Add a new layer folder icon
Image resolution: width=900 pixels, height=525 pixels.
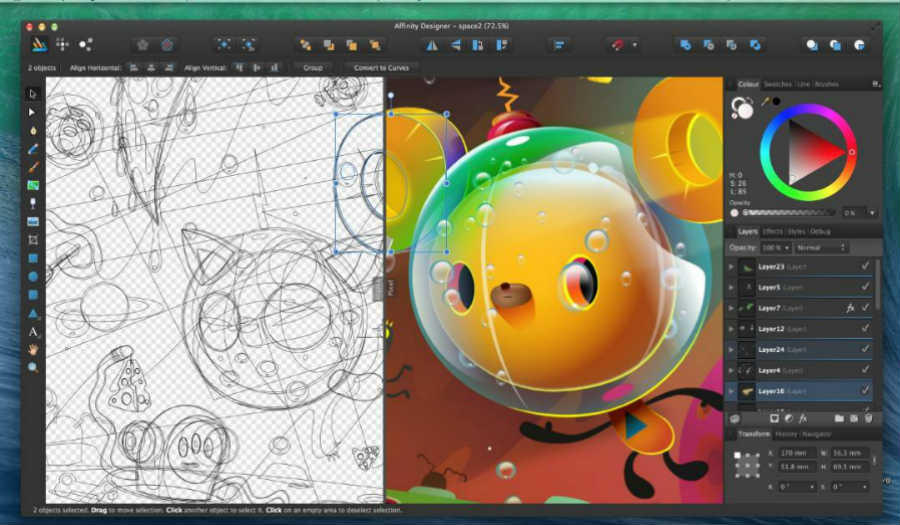tap(839, 418)
